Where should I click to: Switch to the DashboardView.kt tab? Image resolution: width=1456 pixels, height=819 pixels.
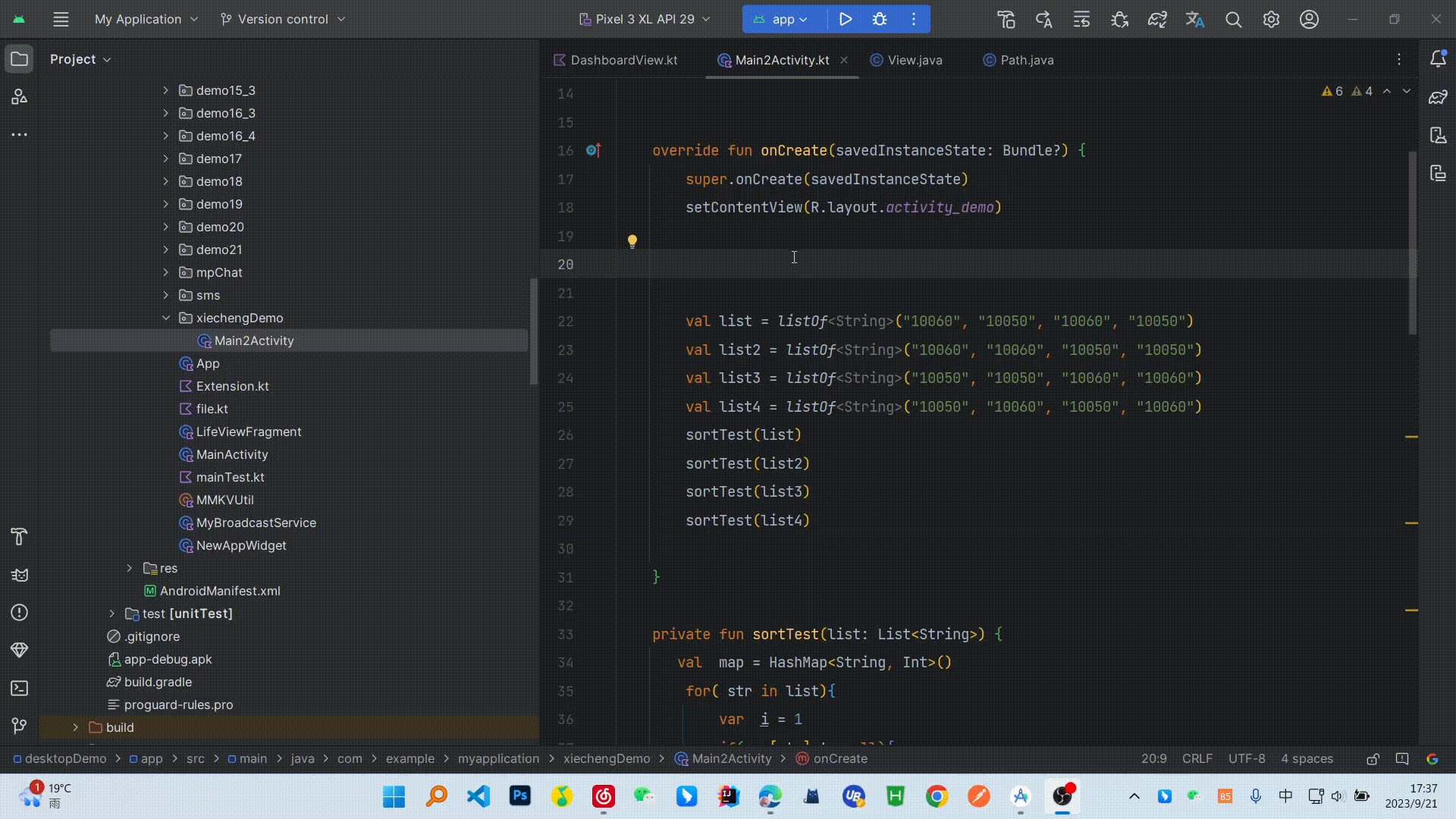pyautogui.click(x=623, y=60)
